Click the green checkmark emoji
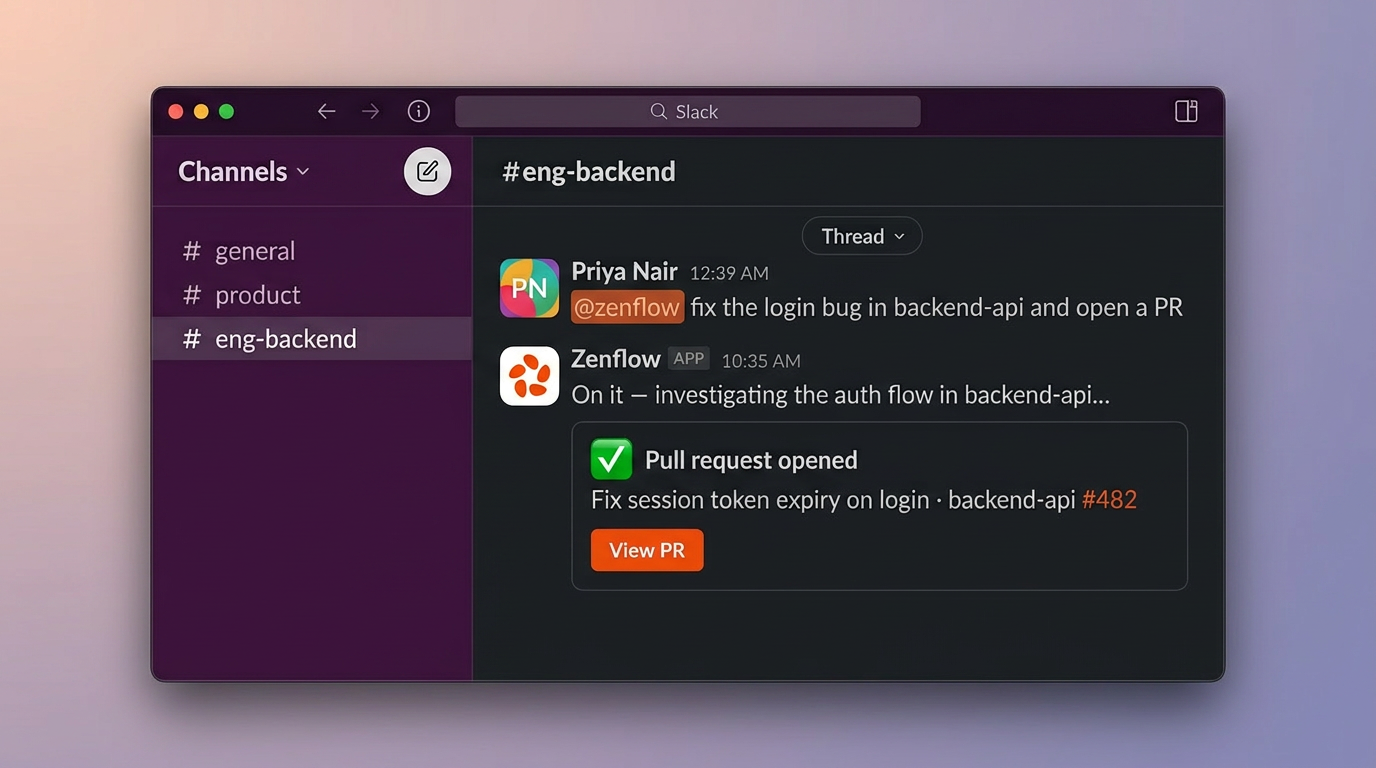 (x=611, y=460)
